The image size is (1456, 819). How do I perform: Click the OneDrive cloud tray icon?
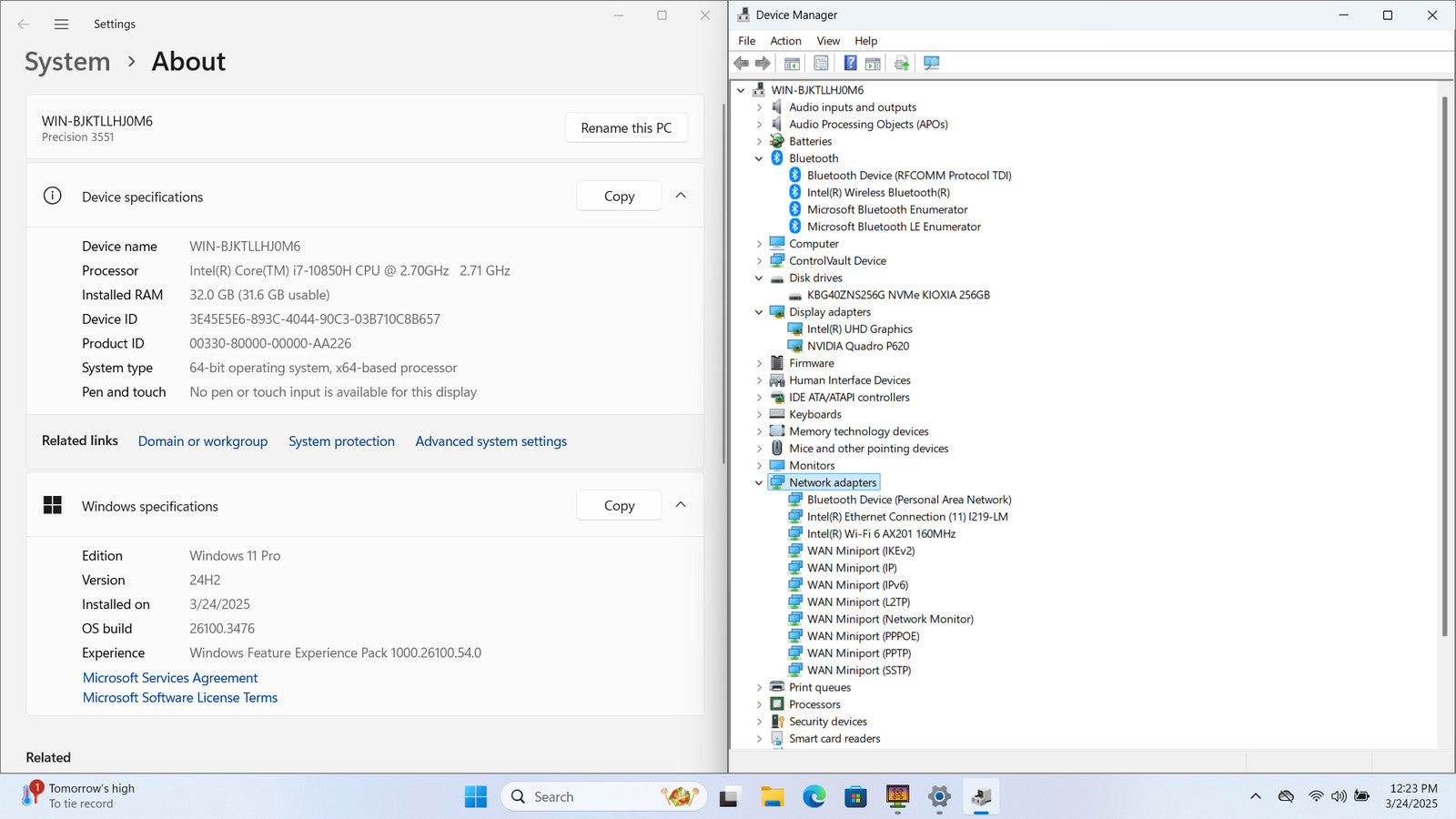click(1286, 796)
